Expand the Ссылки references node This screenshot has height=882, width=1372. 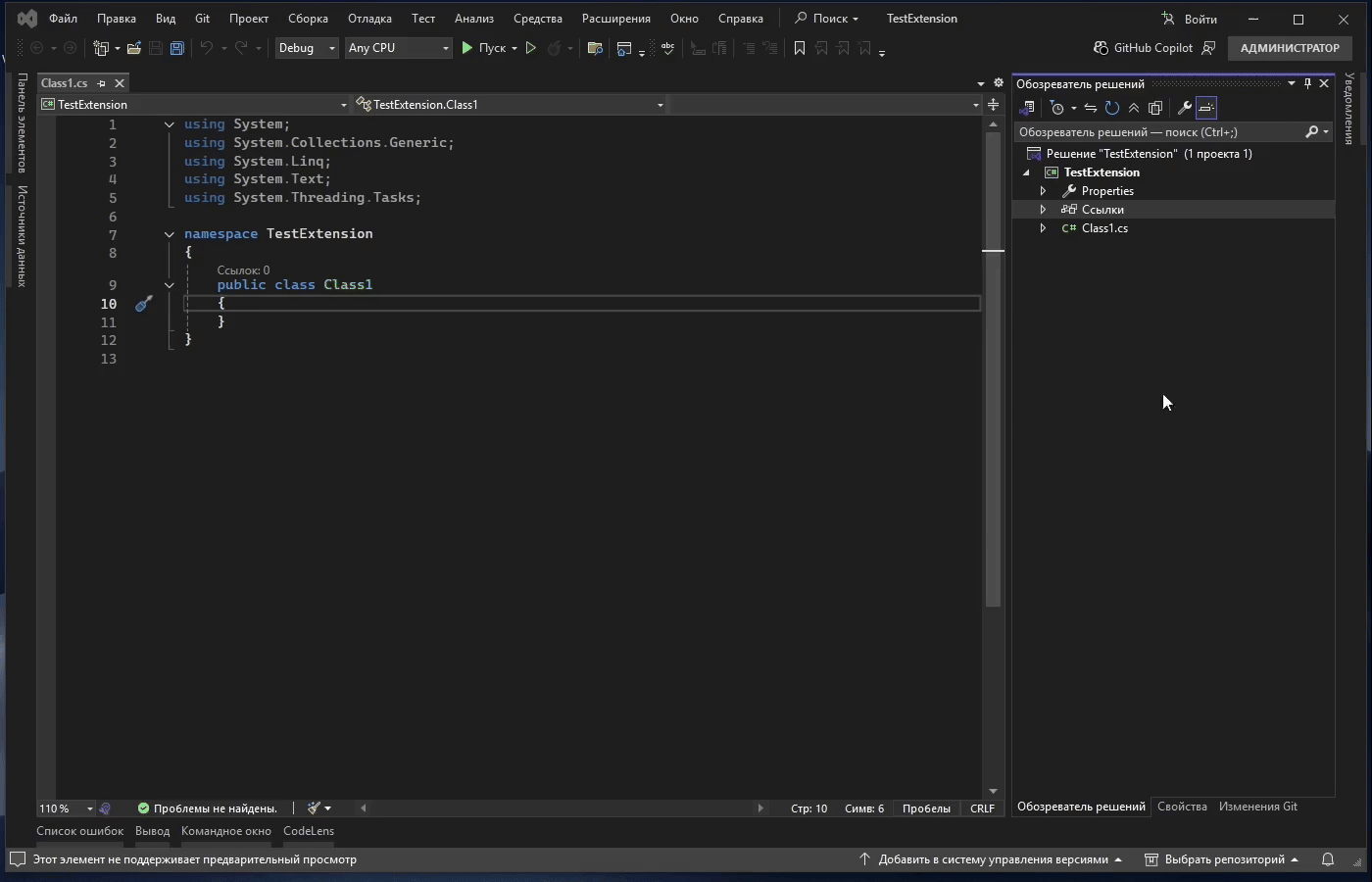tap(1043, 210)
